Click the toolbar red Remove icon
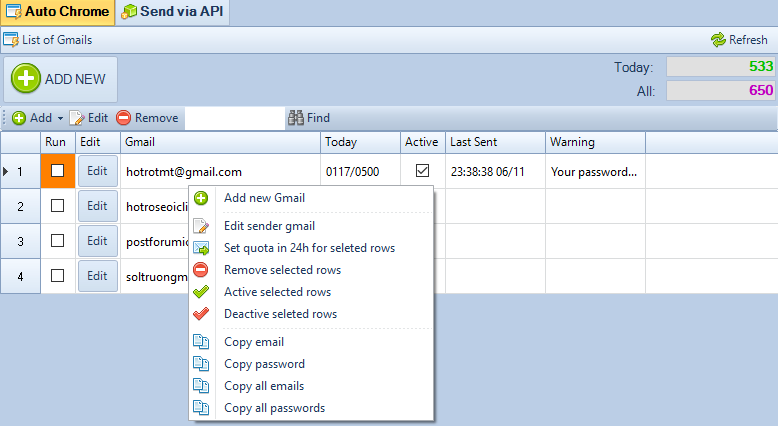This screenshot has width=778, height=426. [x=124, y=118]
